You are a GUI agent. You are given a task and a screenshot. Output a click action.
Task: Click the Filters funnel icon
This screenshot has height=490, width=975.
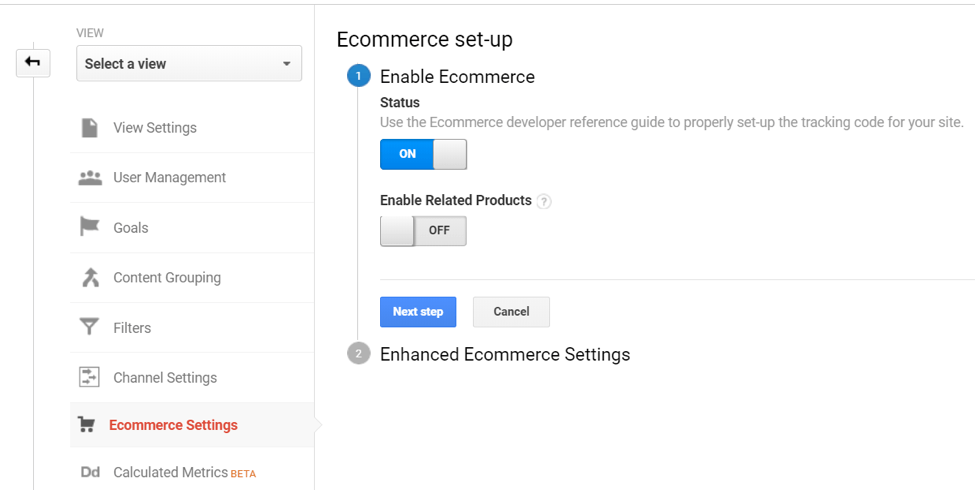(90, 327)
